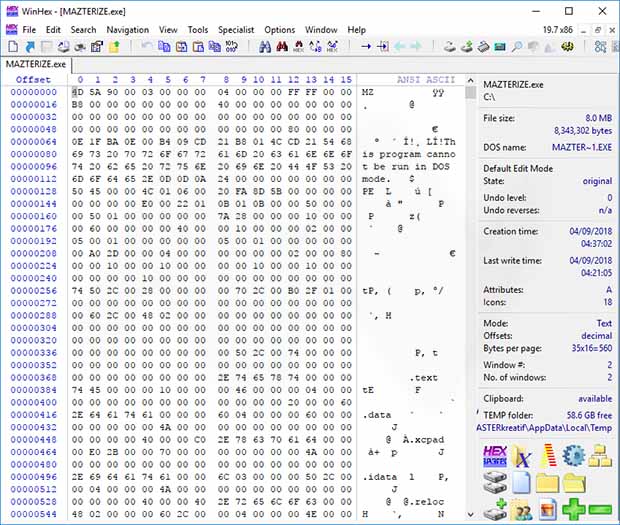Screen dimensions: 620x525
Task: Click the Go To Sector arrow-with-bar icon
Action: pos(383,47)
